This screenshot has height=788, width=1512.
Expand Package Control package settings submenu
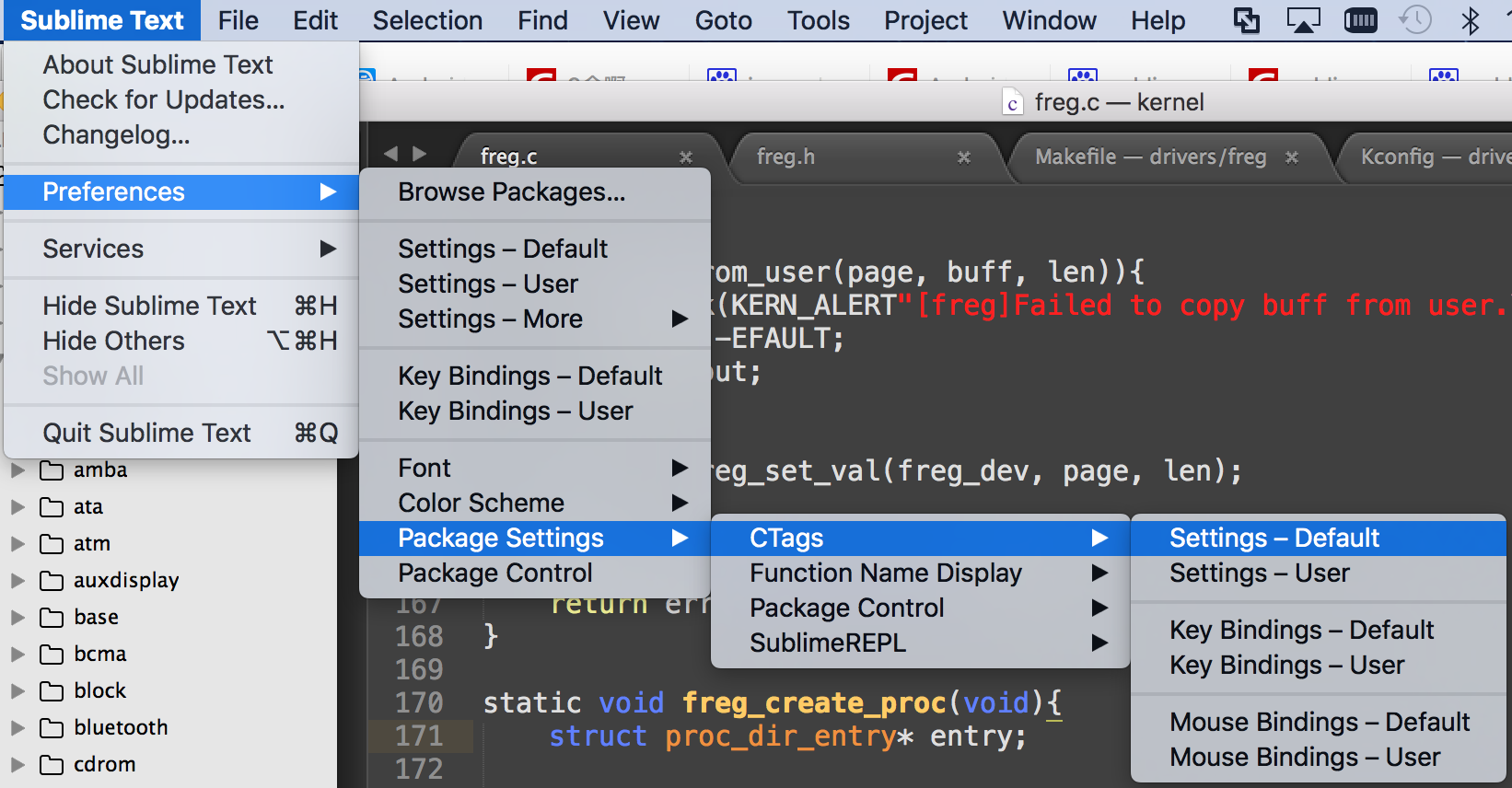pyautogui.click(x=921, y=608)
